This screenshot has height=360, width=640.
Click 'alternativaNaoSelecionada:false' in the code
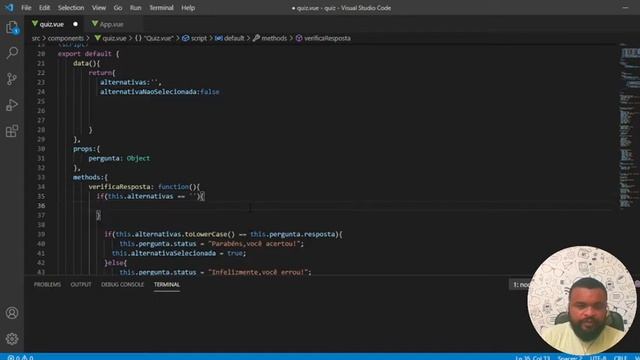(160, 92)
